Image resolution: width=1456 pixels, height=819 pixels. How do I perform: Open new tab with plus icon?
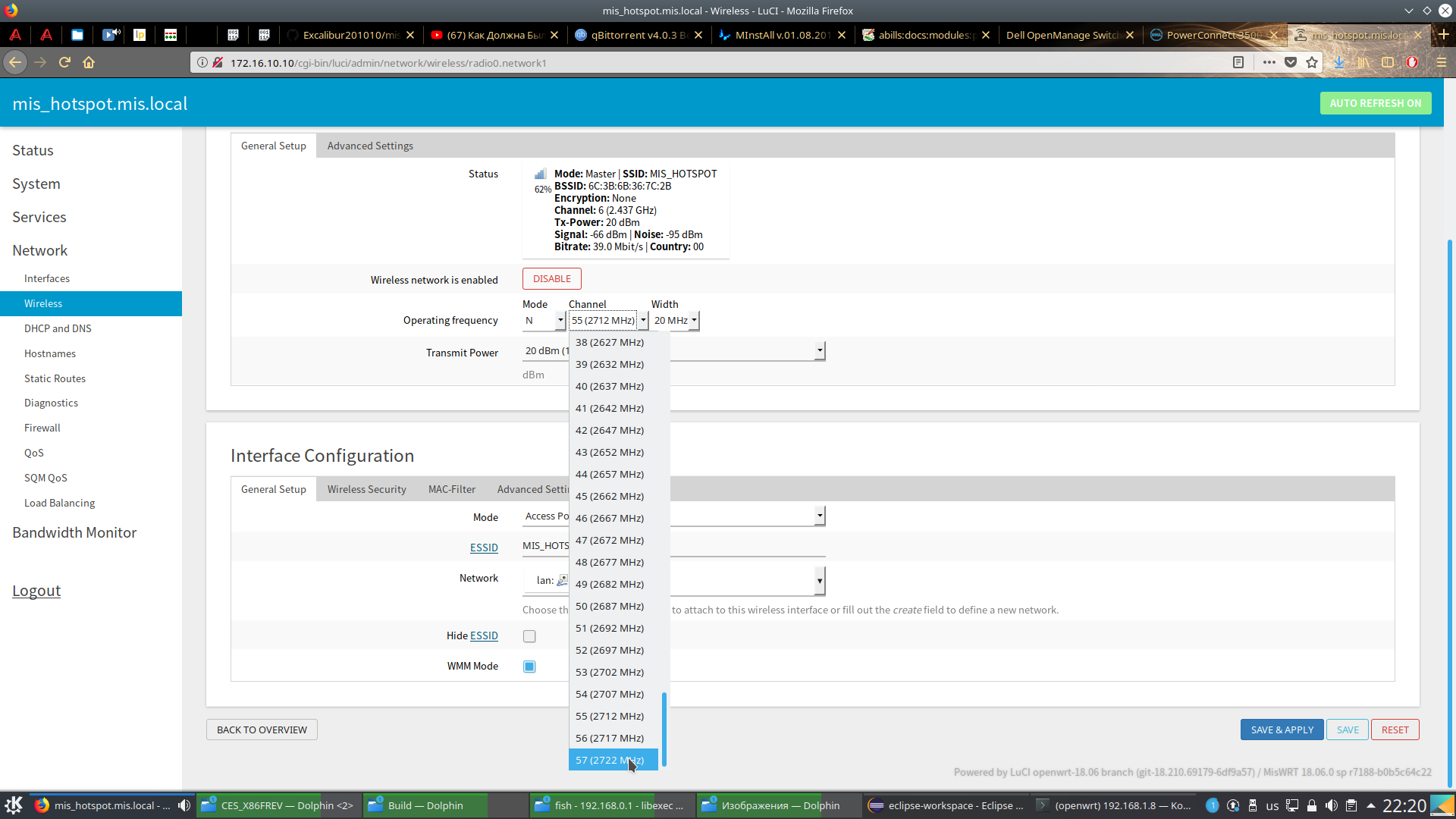[1444, 35]
